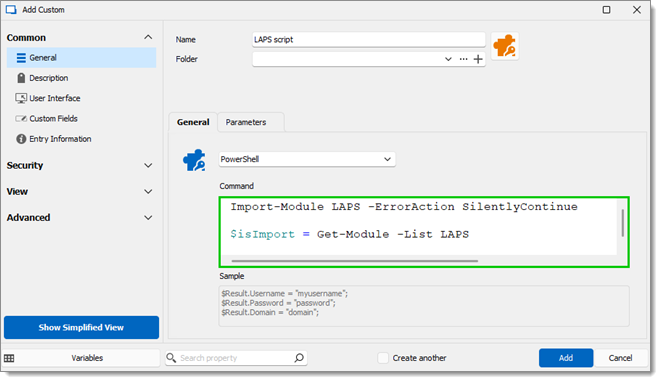Click the plus icon next to Folder
The height and width of the screenshot is (382, 661).
(478, 59)
